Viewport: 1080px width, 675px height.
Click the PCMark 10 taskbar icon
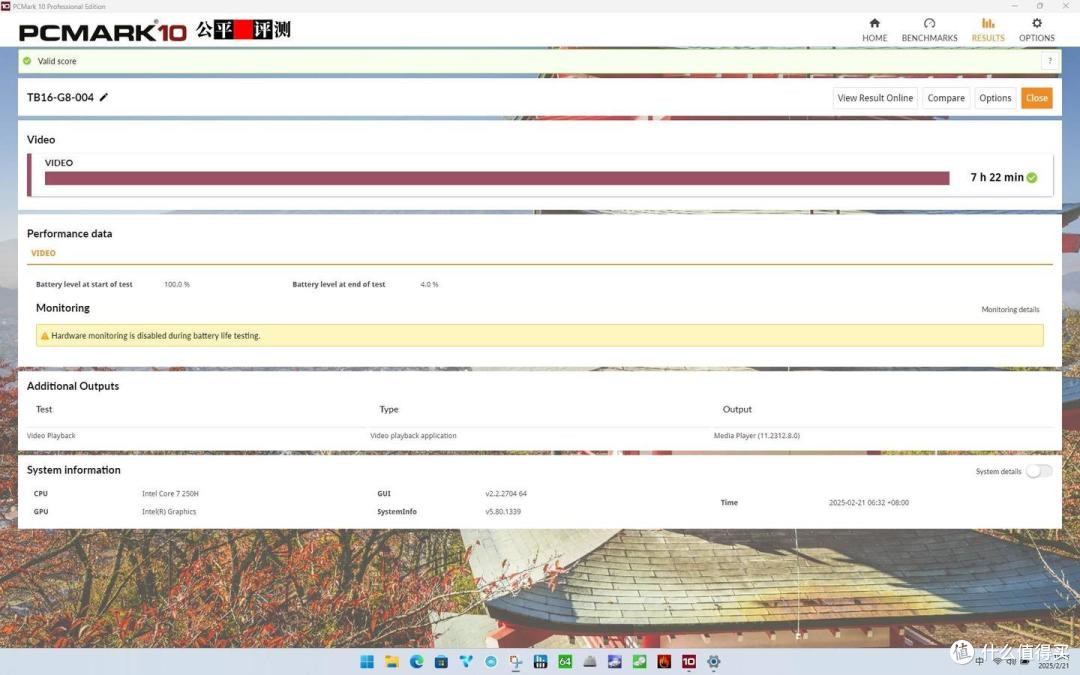tap(689, 661)
